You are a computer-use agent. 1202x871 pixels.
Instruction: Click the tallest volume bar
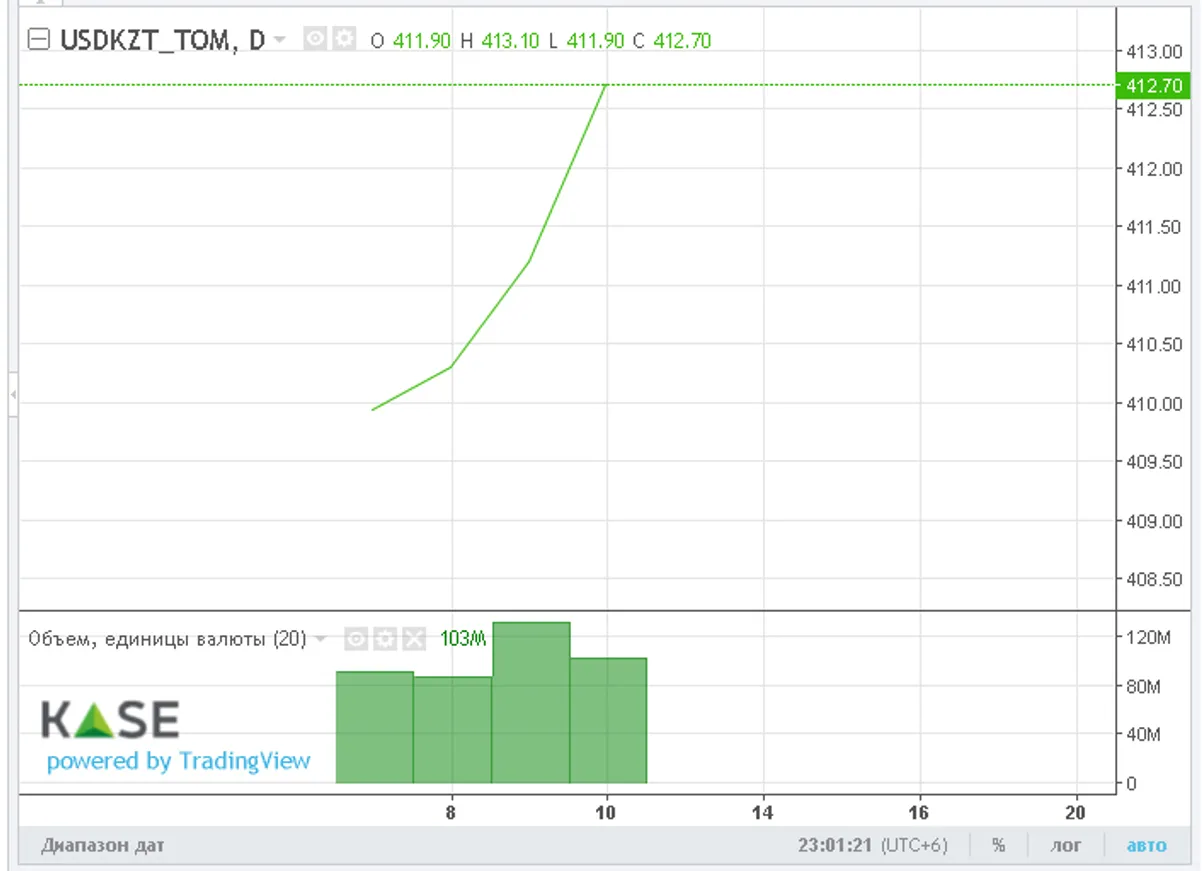click(x=531, y=702)
